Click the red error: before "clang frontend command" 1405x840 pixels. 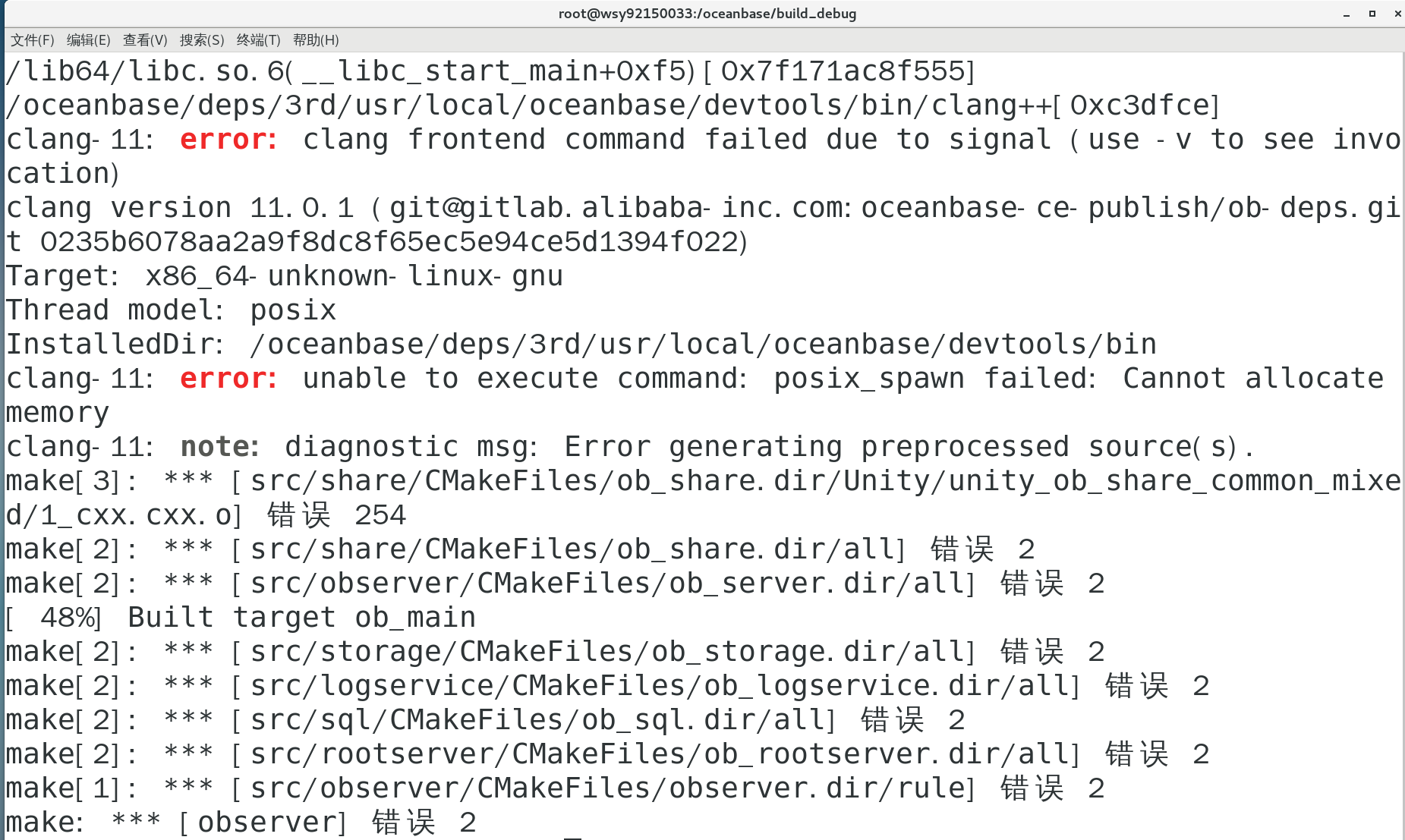point(228,140)
